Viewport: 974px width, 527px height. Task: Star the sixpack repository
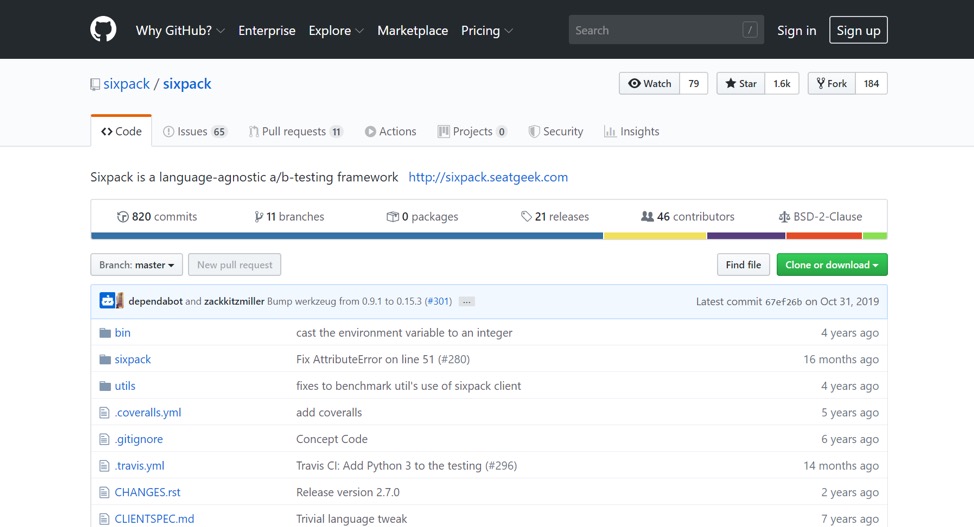click(741, 84)
